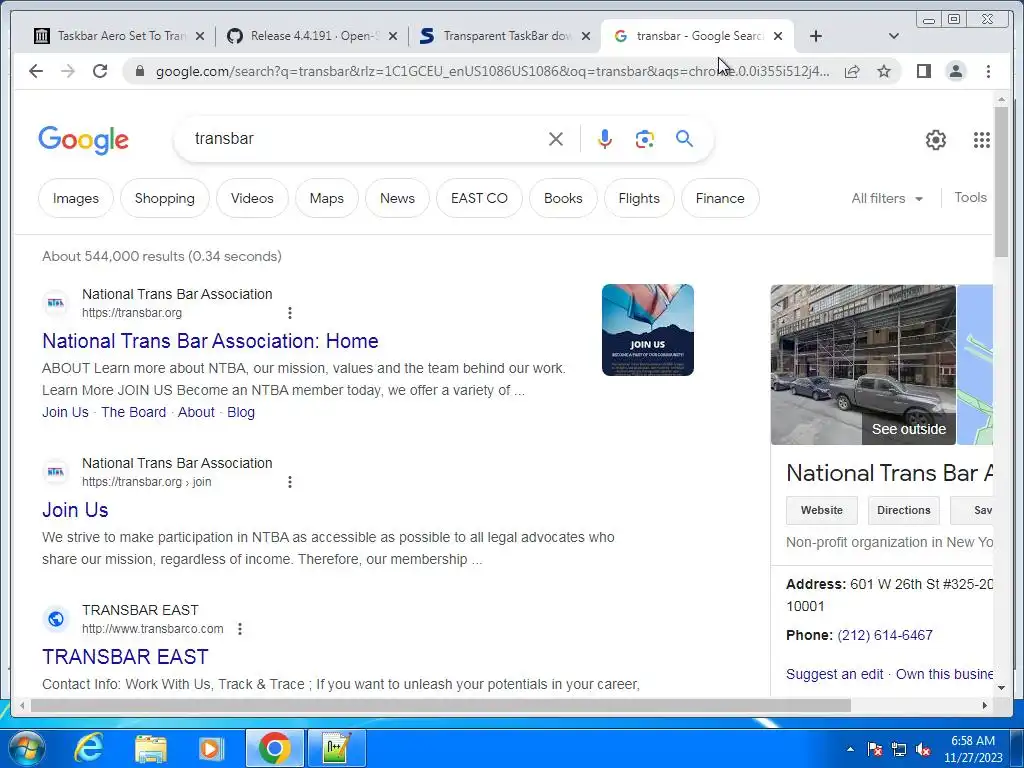Call phone number (212) 614-6467
The image size is (1024, 768).
tap(885, 635)
